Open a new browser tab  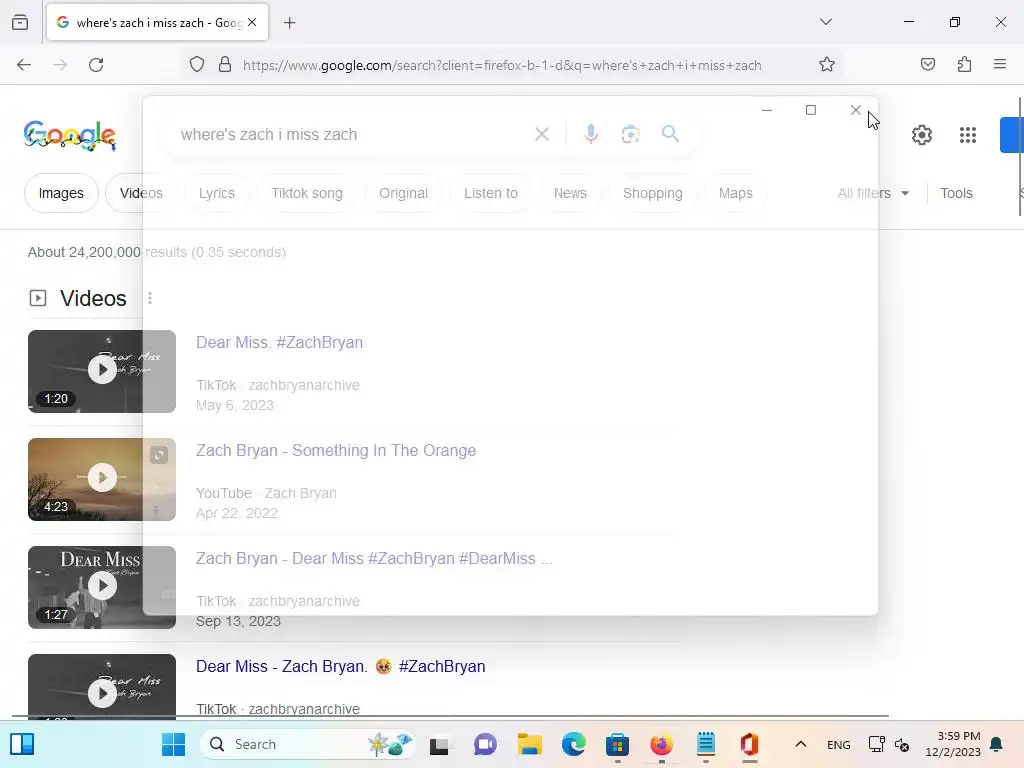coord(289,23)
